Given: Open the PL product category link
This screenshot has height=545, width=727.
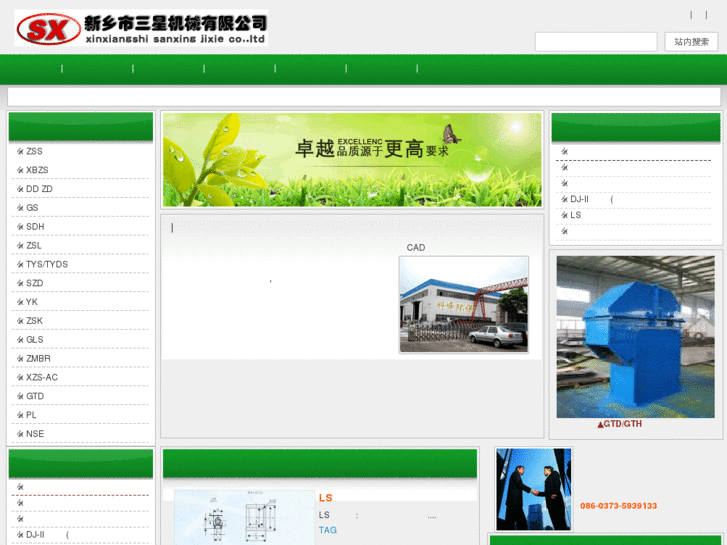Looking at the screenshot, I should 31,415.
